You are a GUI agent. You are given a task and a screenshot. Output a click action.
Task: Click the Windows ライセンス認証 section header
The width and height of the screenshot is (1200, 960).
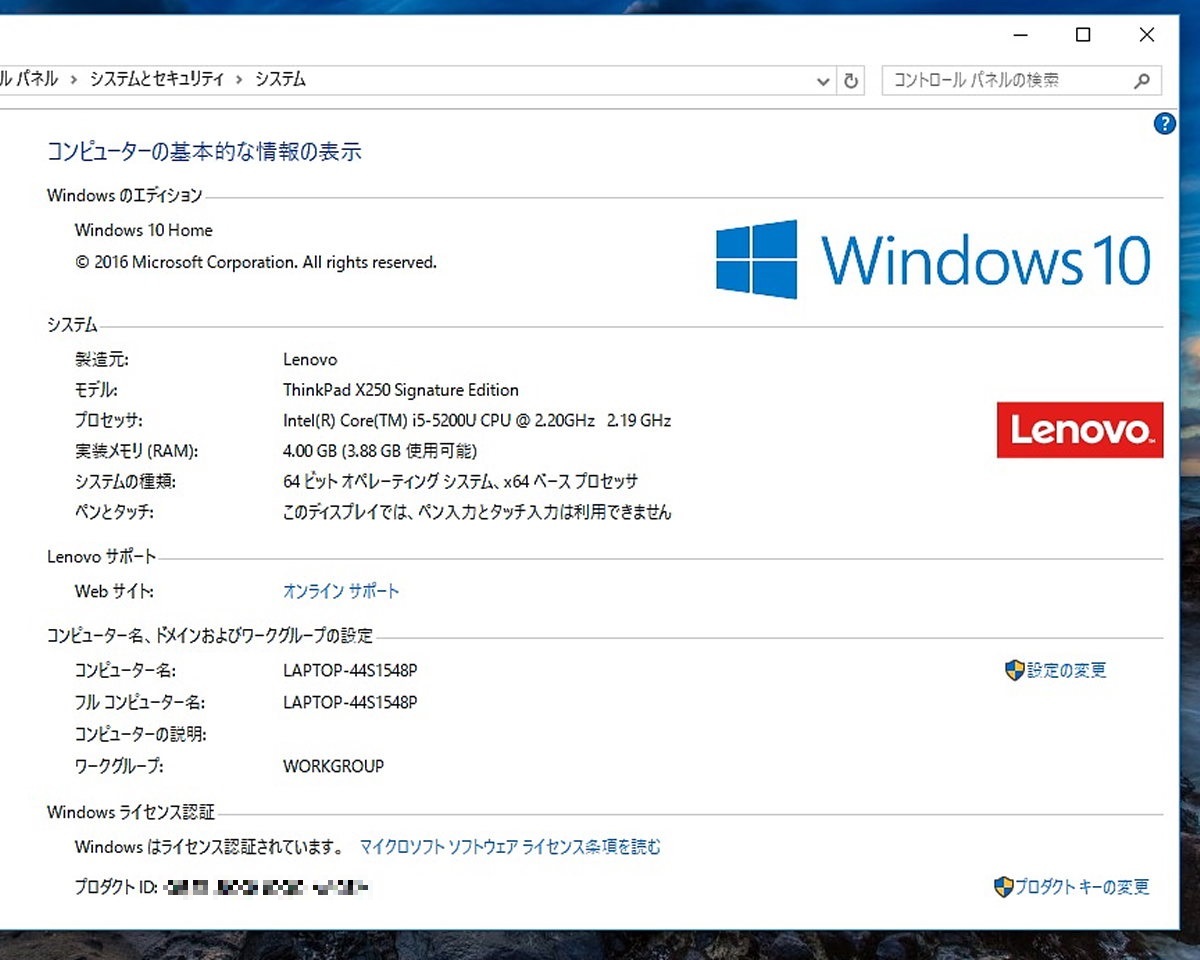click(130, 812)
